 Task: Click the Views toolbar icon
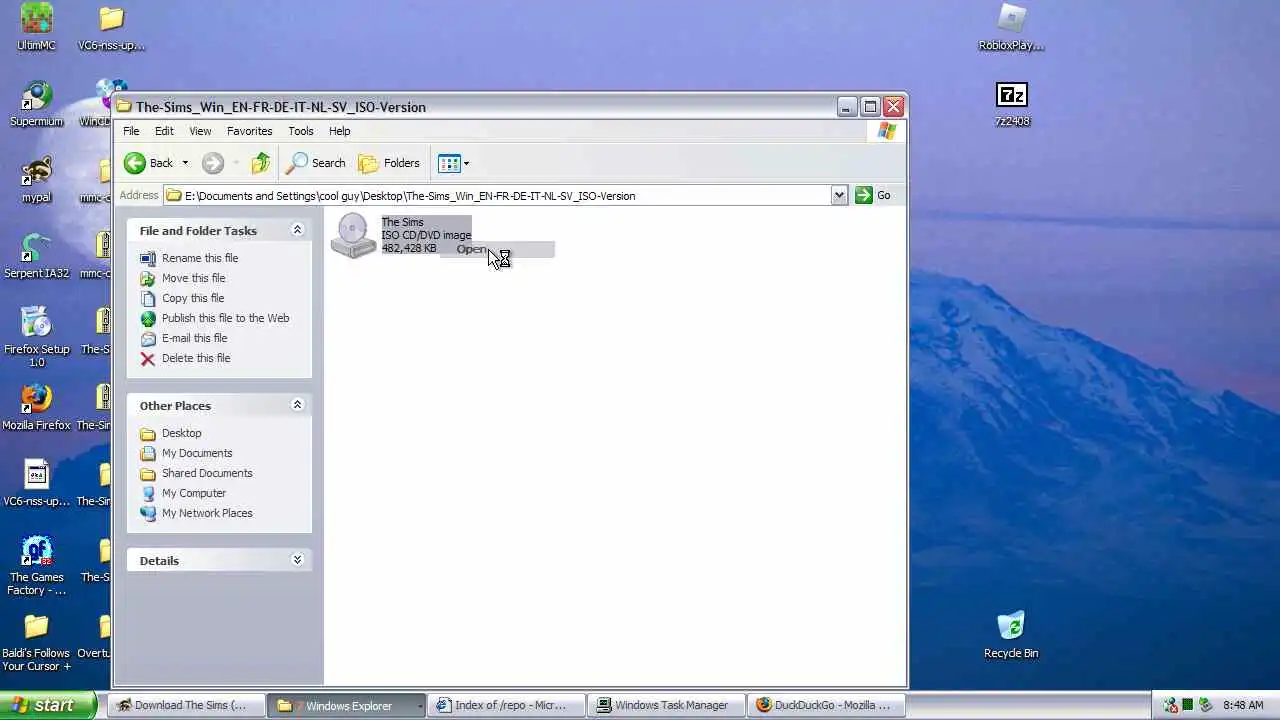click(x=449, y=163)
